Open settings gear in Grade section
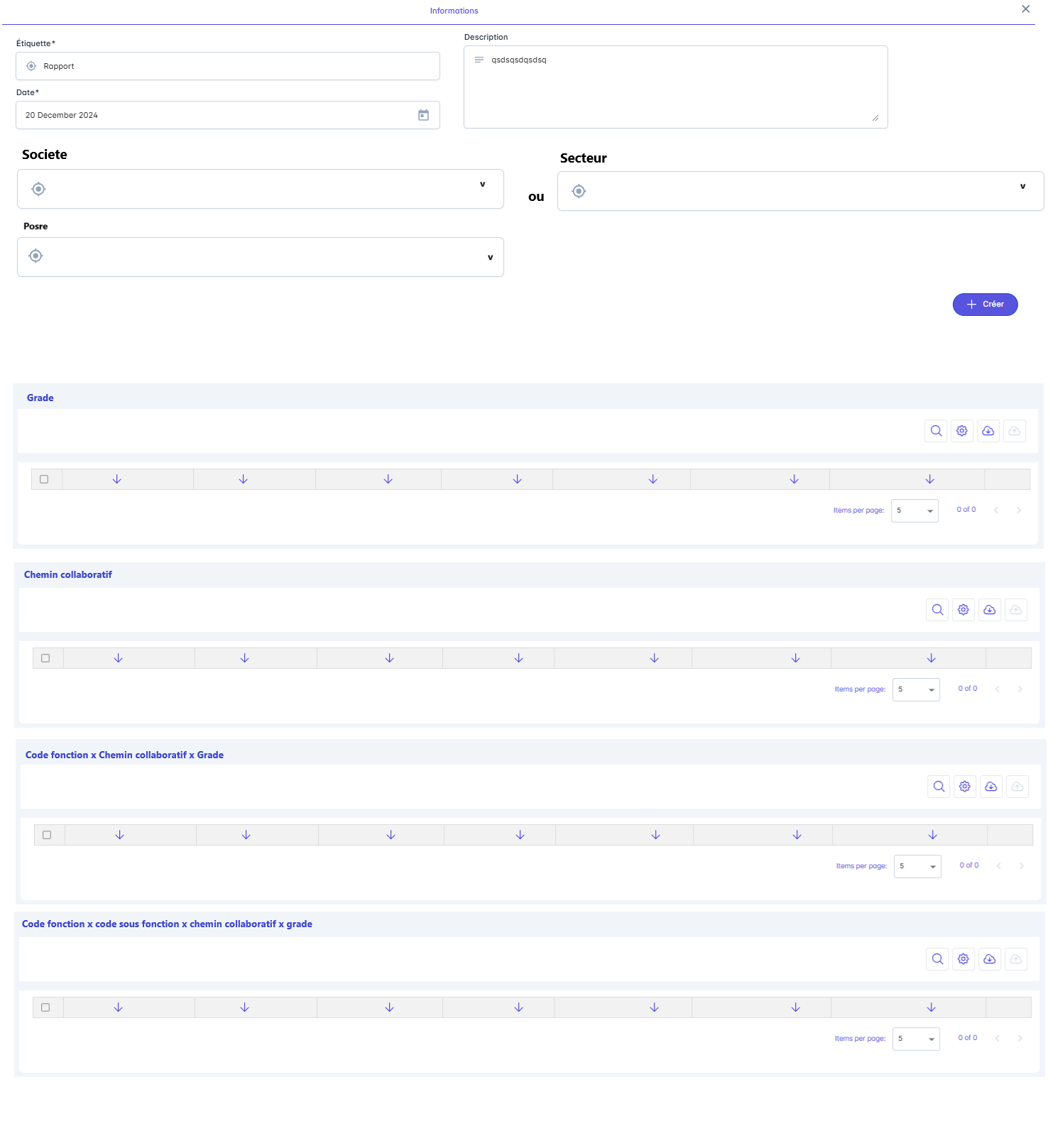 click(x=962, y=431)
